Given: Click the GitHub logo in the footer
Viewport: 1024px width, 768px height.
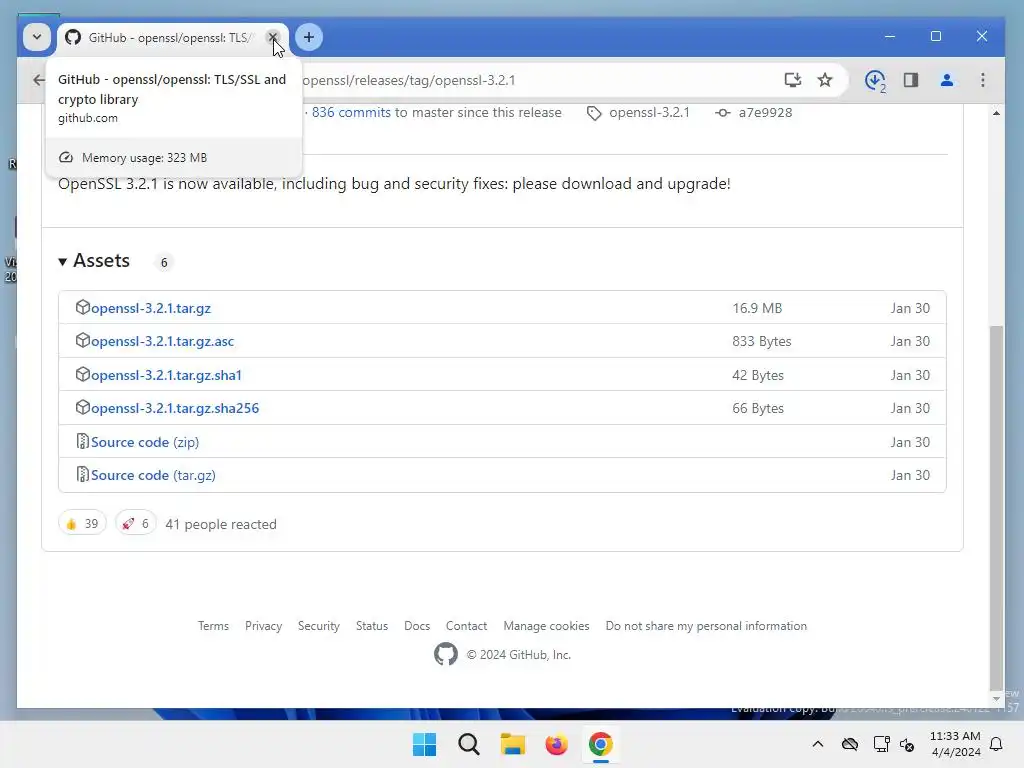Looking at the screenshot, I should [446, 654].
